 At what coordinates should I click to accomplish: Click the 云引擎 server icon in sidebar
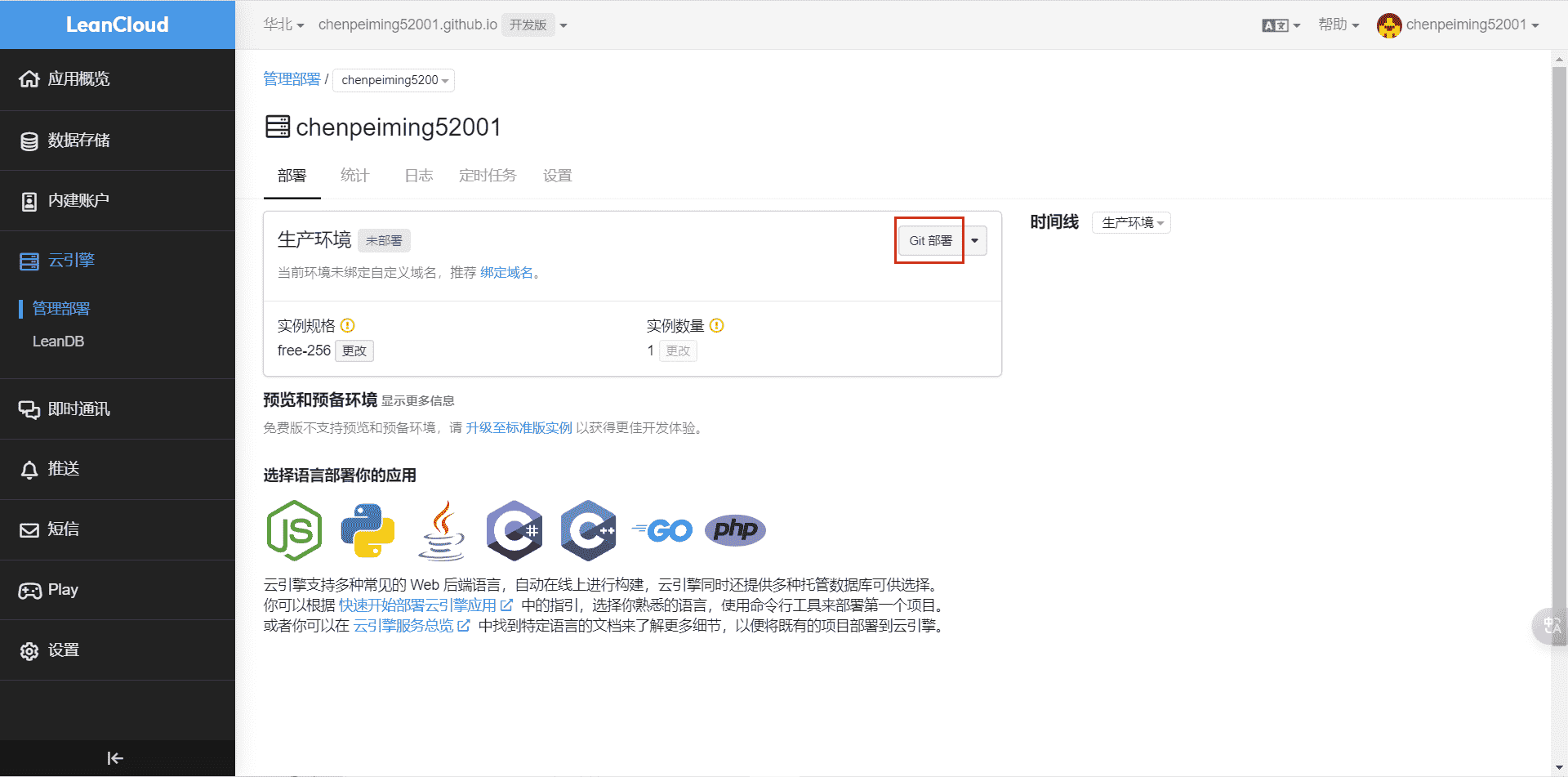tap(29, 261)
